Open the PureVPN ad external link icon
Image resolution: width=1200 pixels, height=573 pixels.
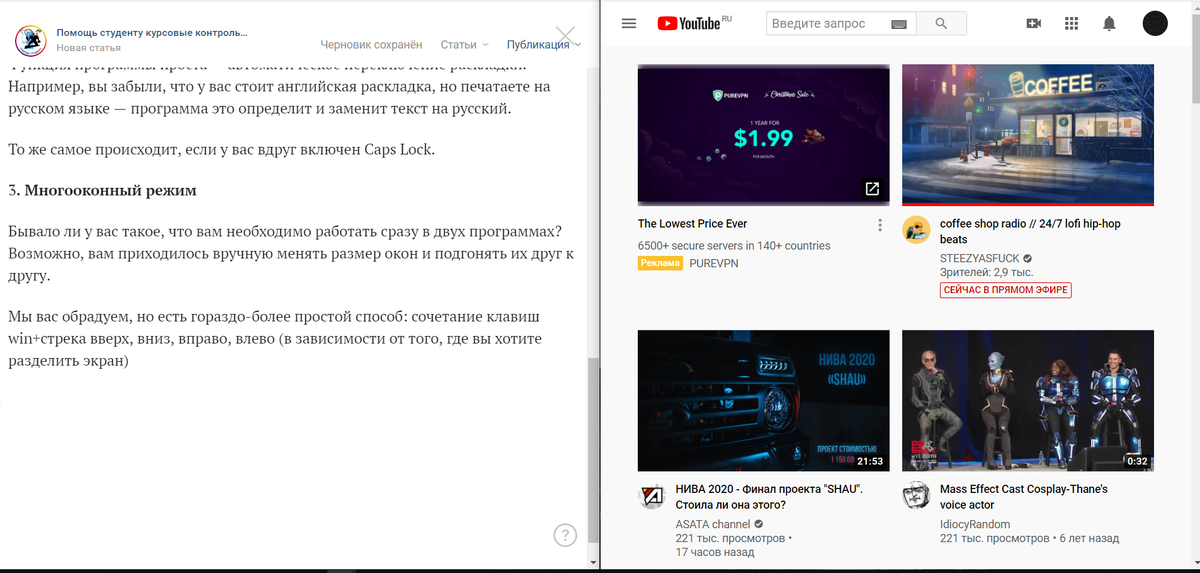click(x=872, y=188)
